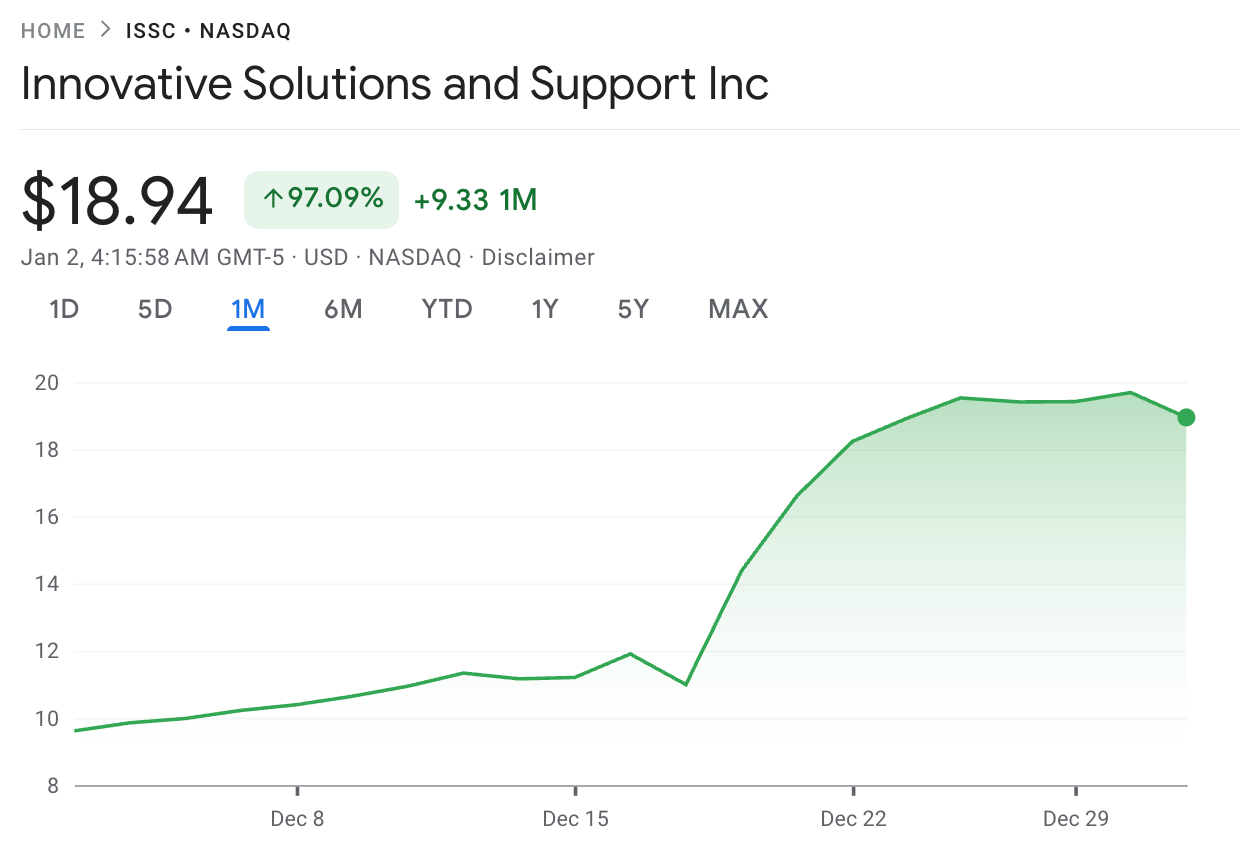Image resolution: width=1240 pixels, height=848 pixels.
Task: Show the 5Y price chart
Action: point(633,310)
